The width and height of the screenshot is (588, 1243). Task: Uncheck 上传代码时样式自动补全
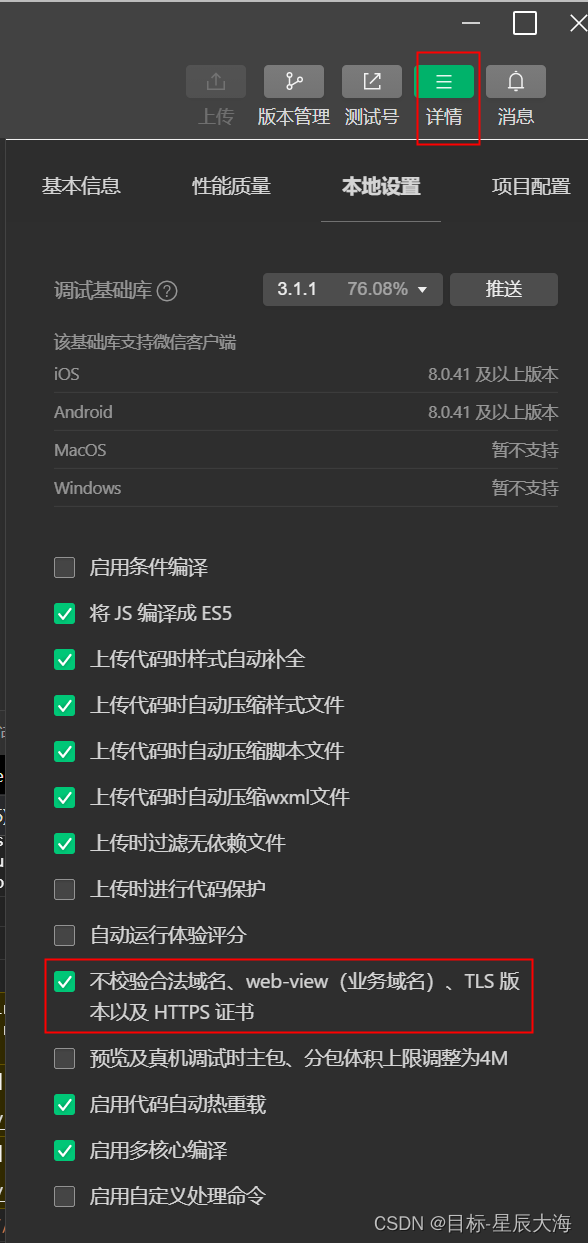point(64,659)
